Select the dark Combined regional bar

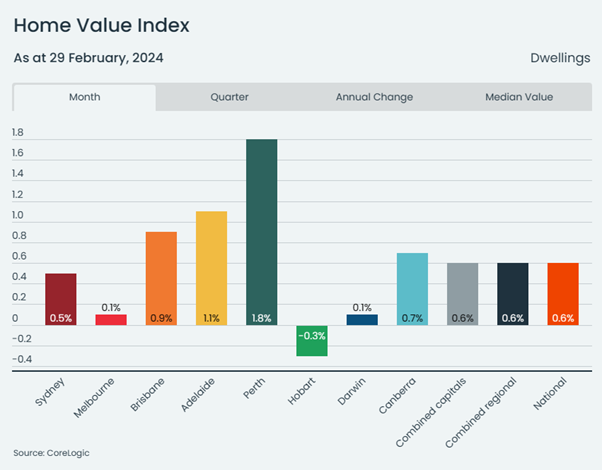pos(512,293)
